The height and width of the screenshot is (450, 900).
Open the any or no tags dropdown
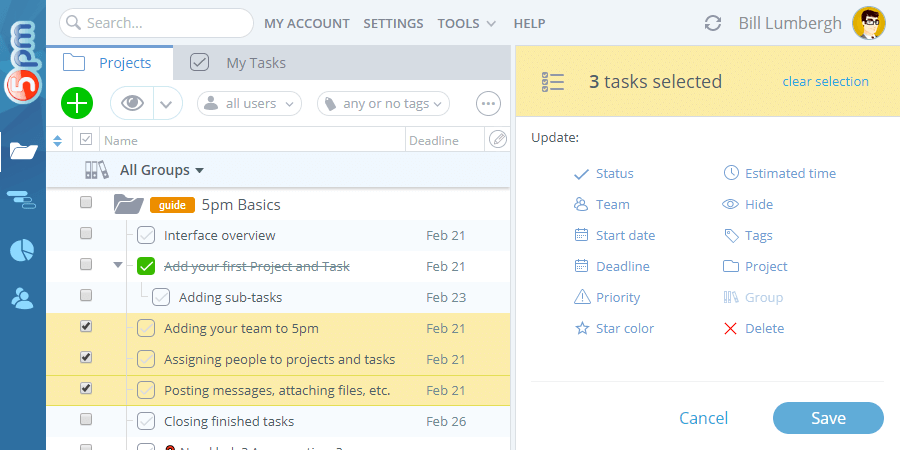coord(383,104)
